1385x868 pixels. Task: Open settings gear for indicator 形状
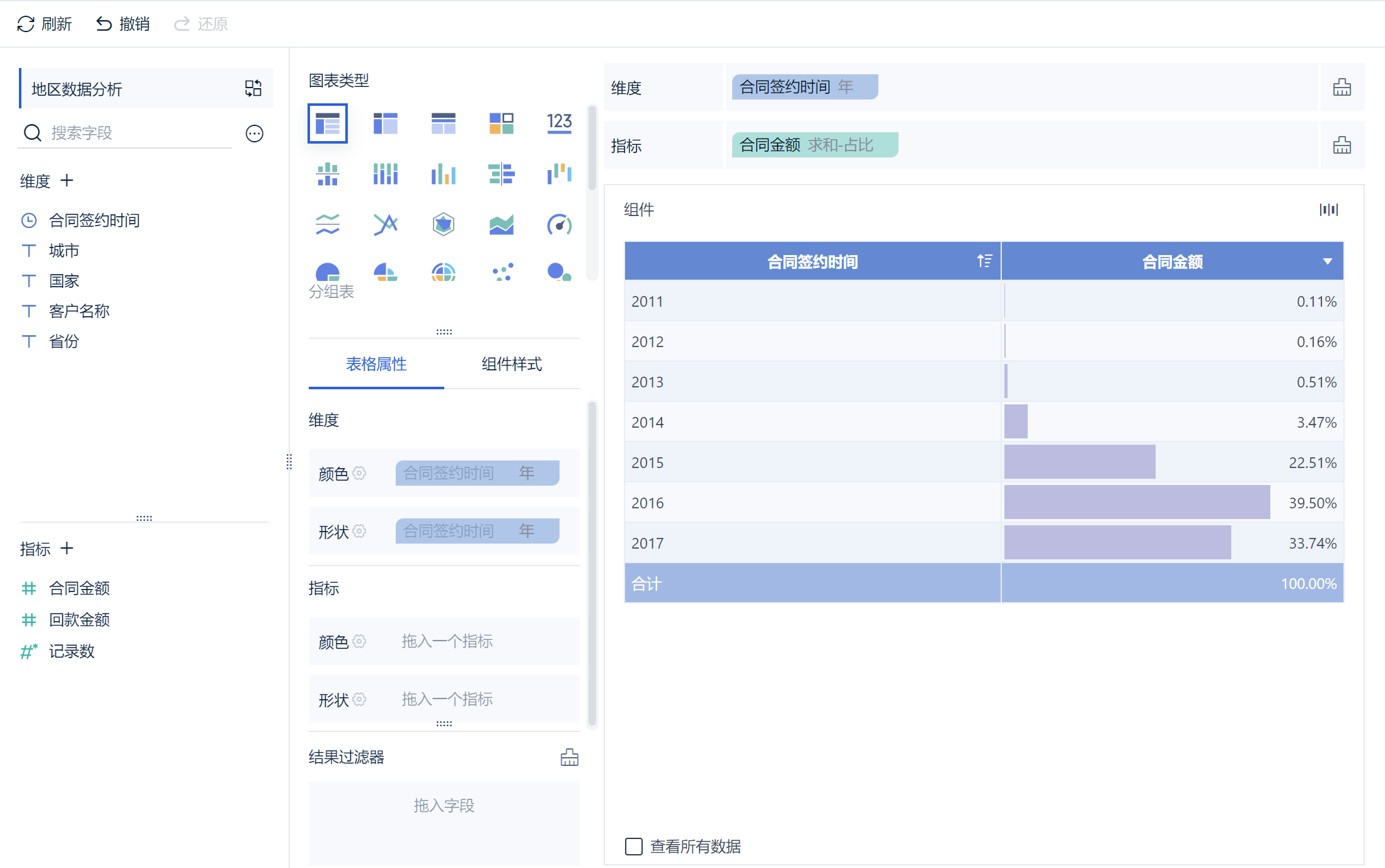coord(359,699)
